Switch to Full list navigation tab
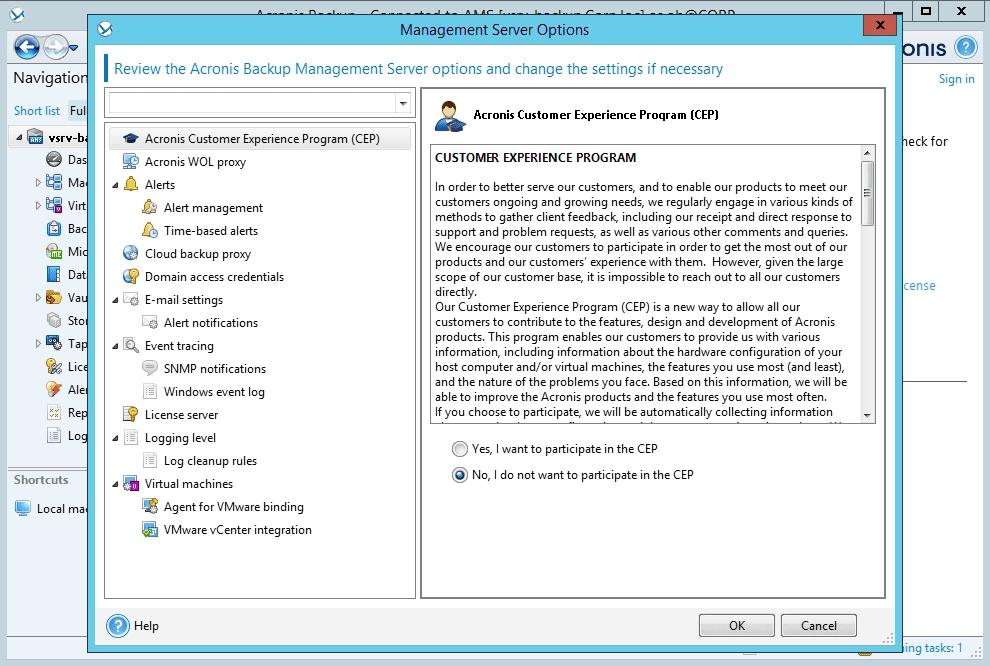Viewport: 990px width, 666px height. (78, 111)
